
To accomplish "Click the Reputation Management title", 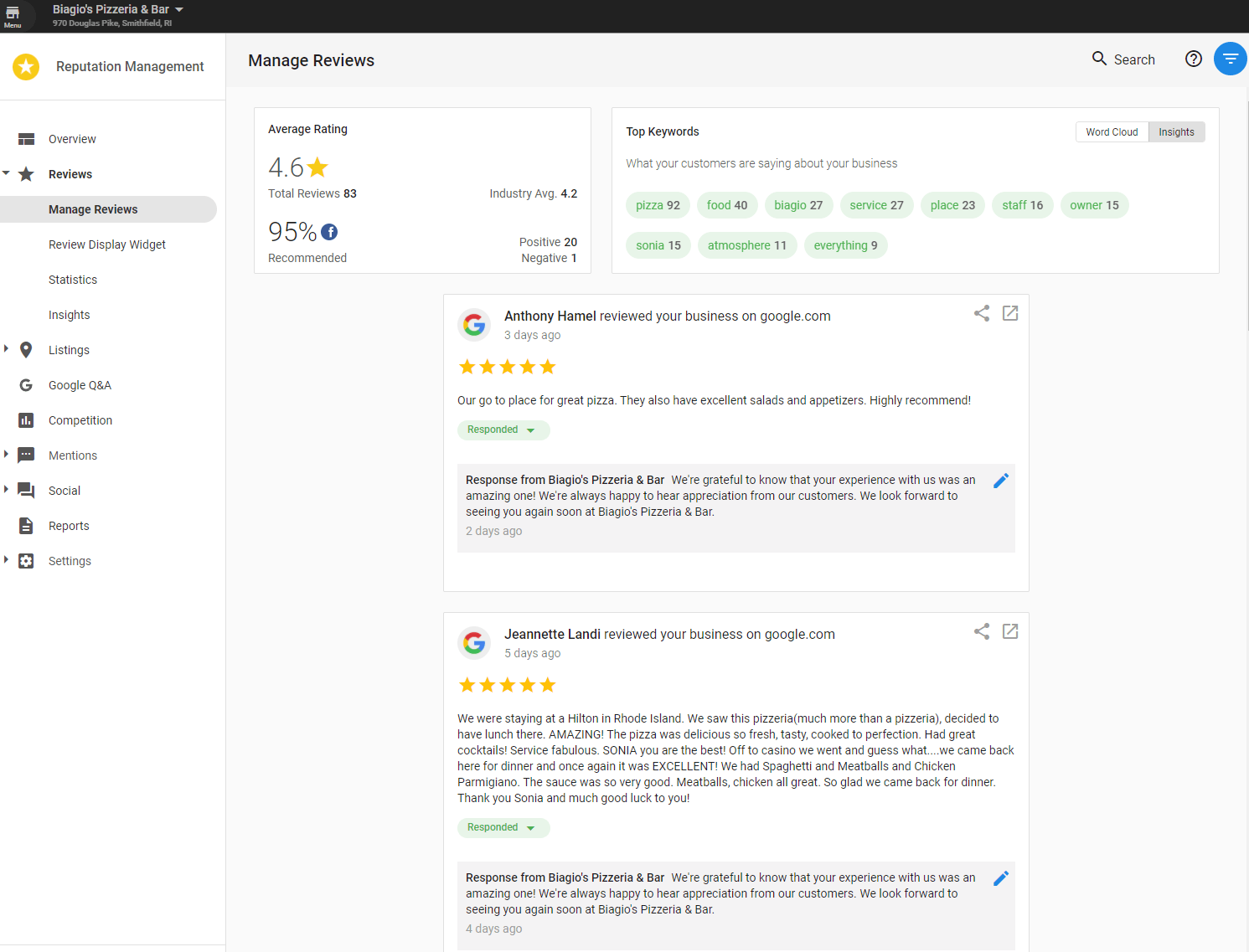I will pyautogui.click(x=130, y=66).
